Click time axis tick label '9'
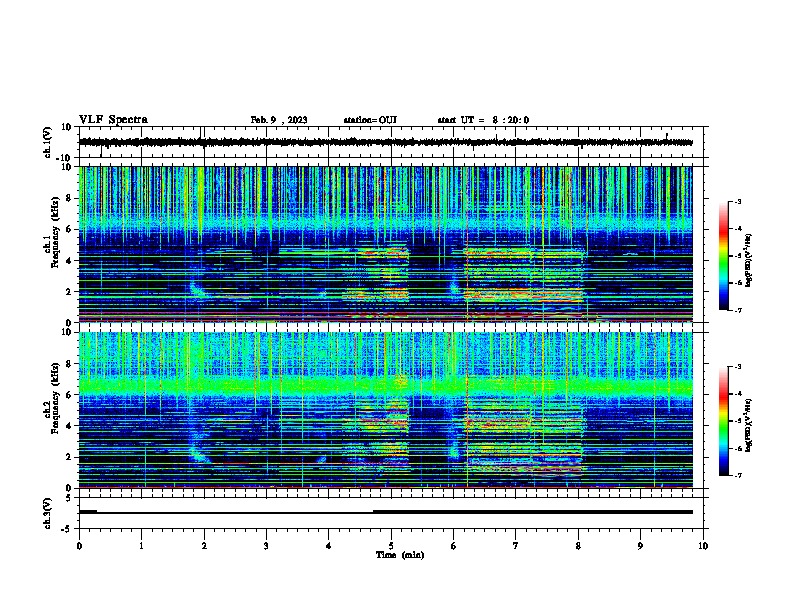The image size is (792, 612). coord(640,546)
